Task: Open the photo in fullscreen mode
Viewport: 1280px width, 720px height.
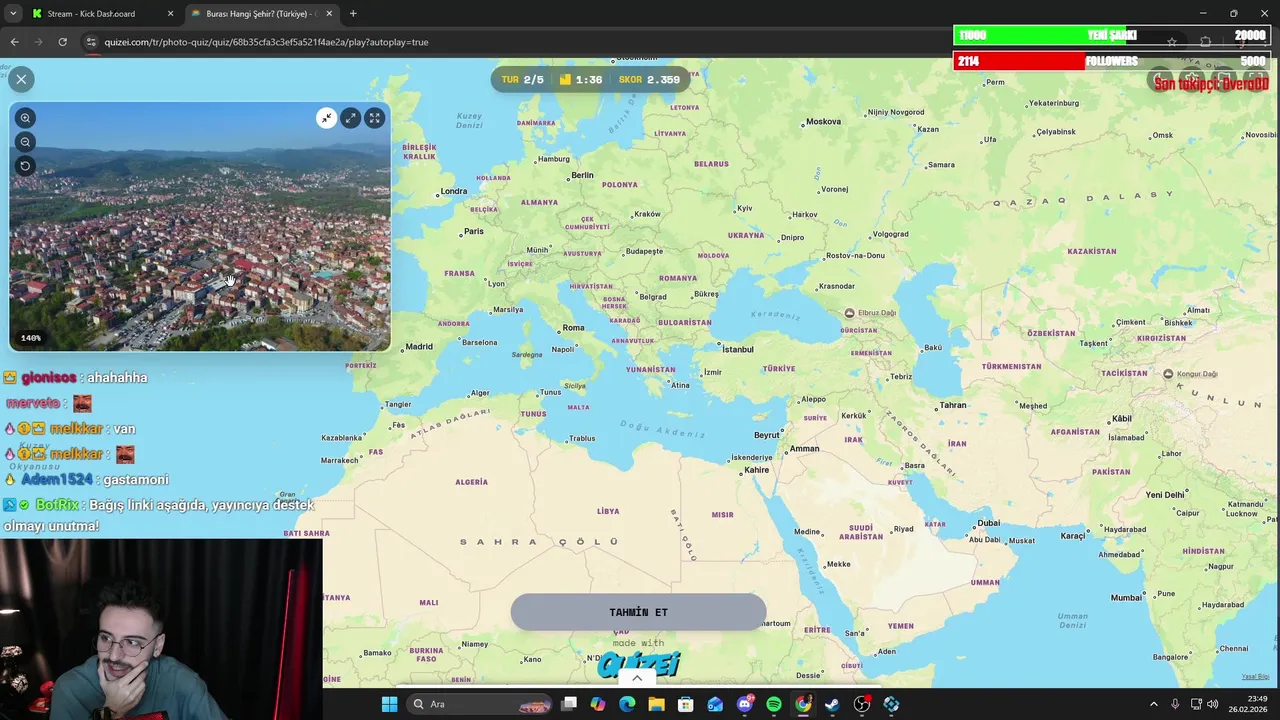Action: point(374,118)
